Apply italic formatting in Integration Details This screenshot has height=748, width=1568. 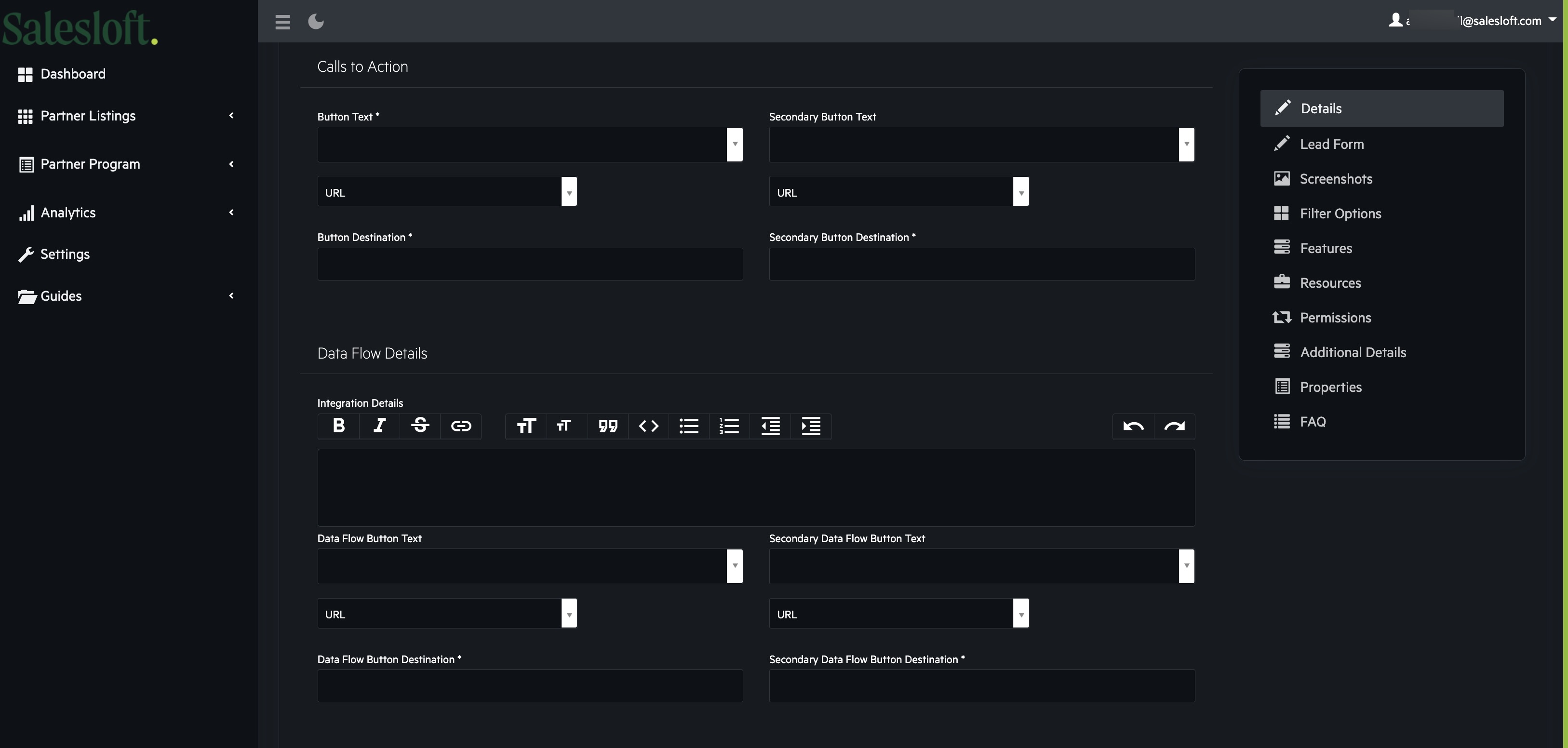pos(379,426)
